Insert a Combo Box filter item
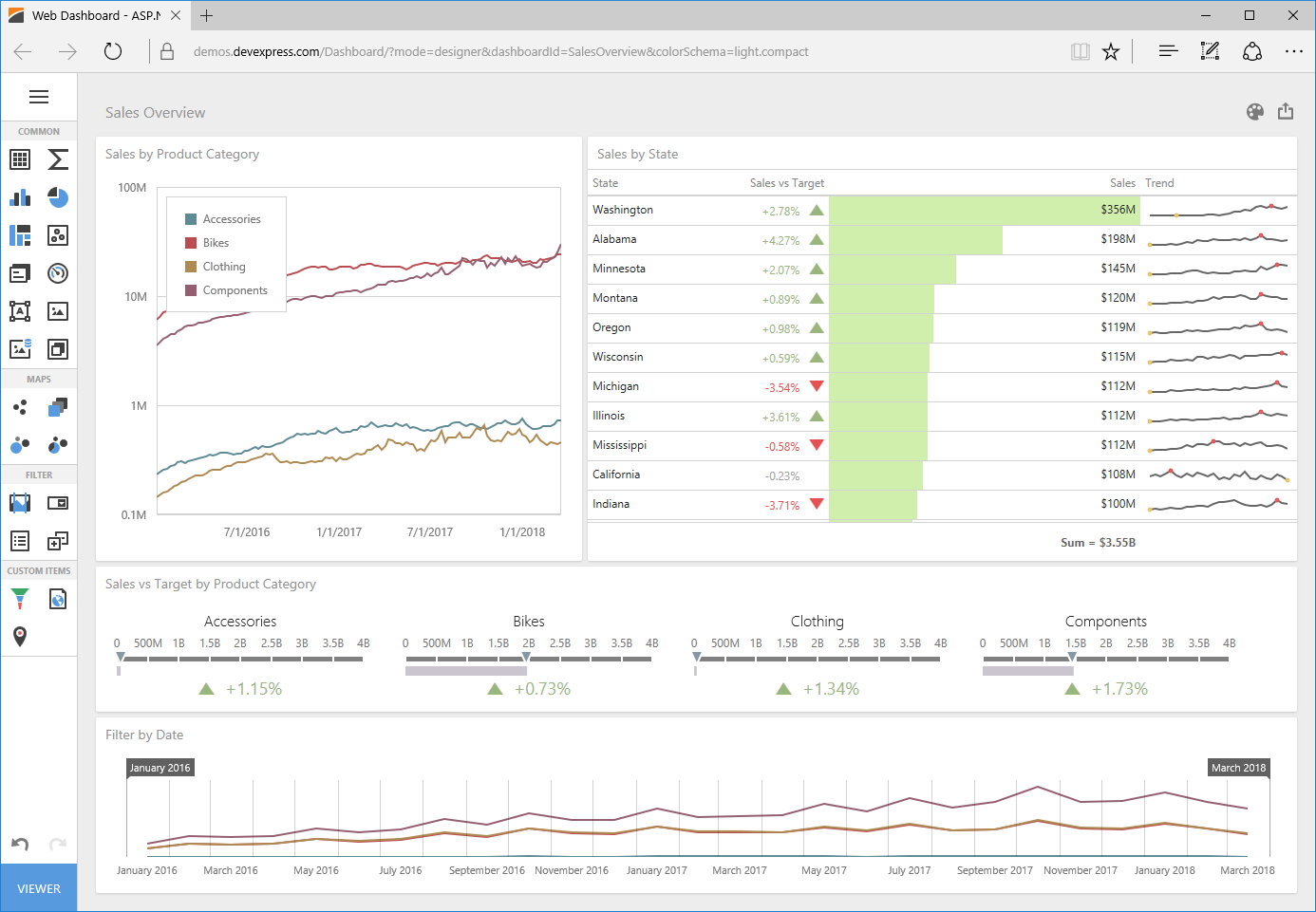This screenshot has height=912, width=1316. pos(58,503)
